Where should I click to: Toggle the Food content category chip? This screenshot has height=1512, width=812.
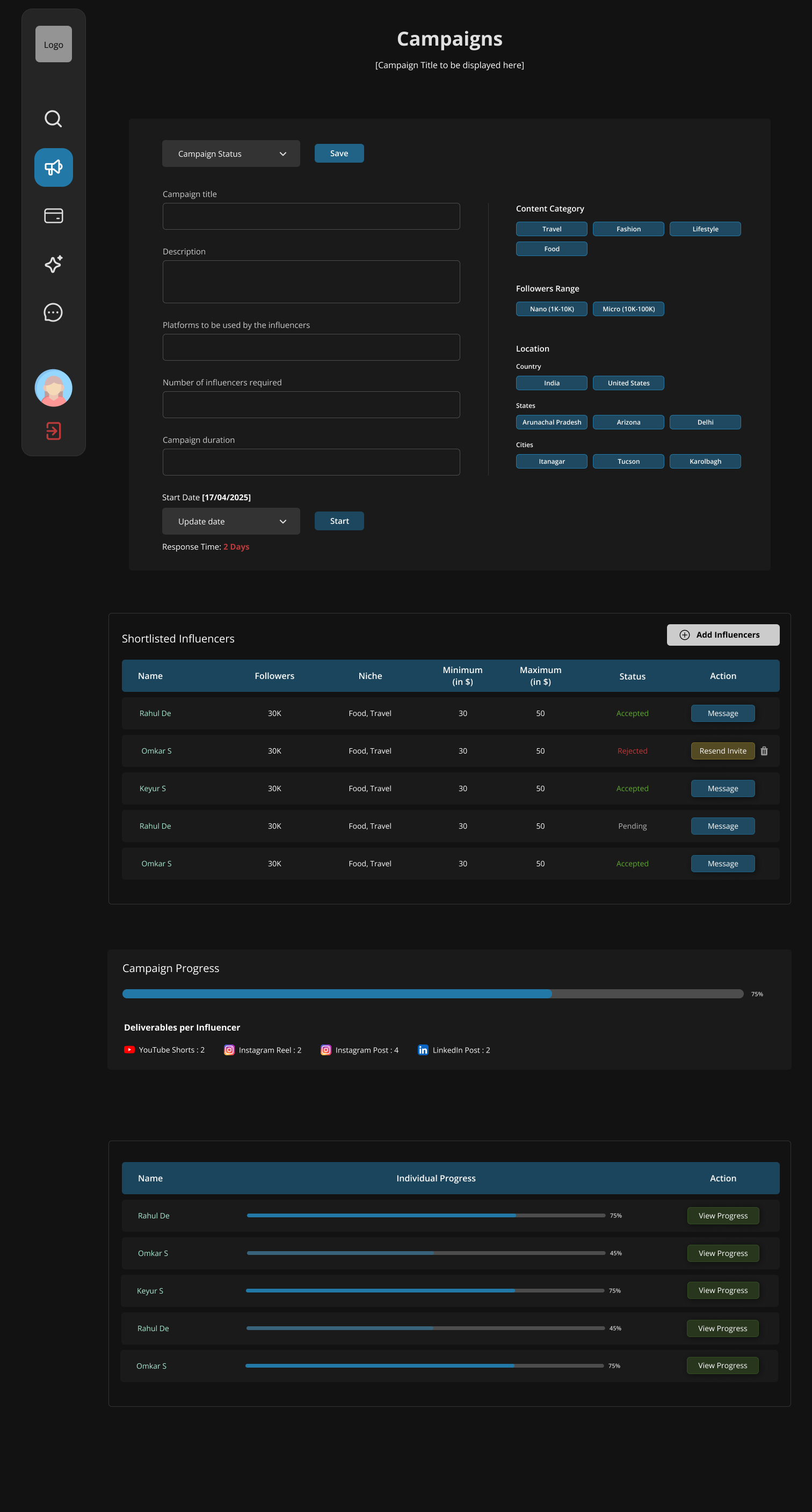pos(552,249)
